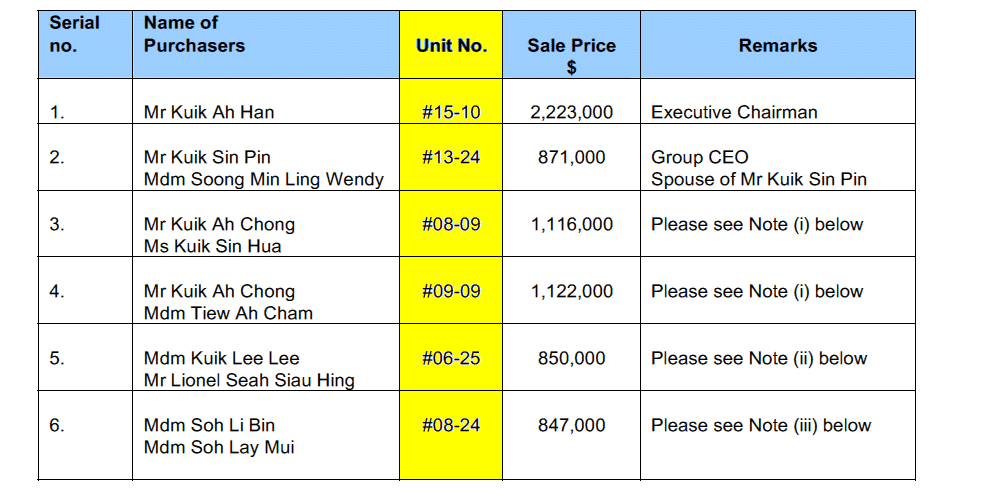Viewport: 986px width, 504px height.
Task: Click the "Group CEO" remark text
Action: (x=699, y=158)
